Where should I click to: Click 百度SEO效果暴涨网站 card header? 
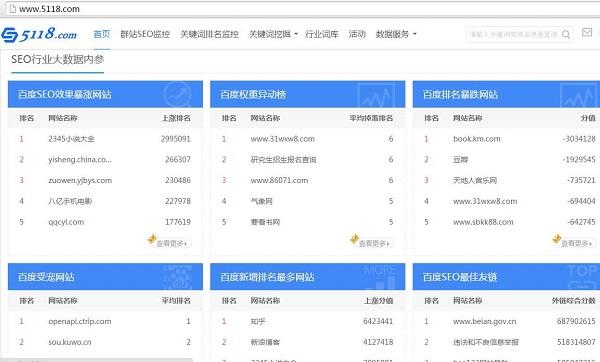105,94
